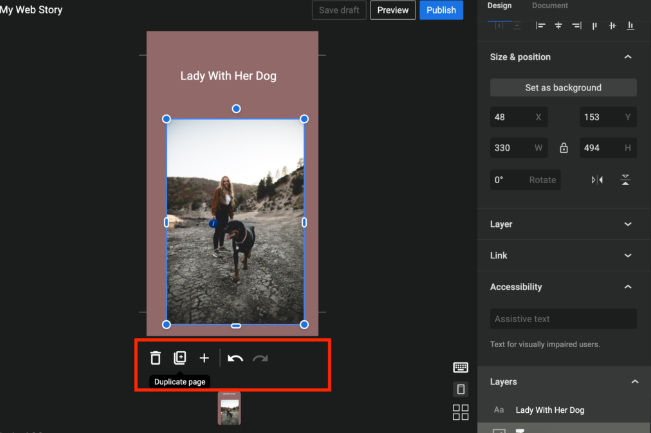This screenshot has height=433, width=651.
Task: Expand the Layer section
Action: coord(627,224)
